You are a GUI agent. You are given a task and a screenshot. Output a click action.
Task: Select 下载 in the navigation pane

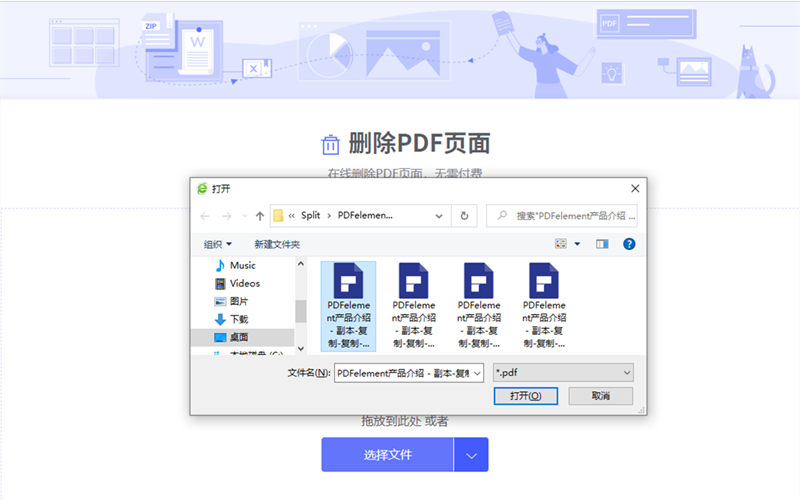239,320
